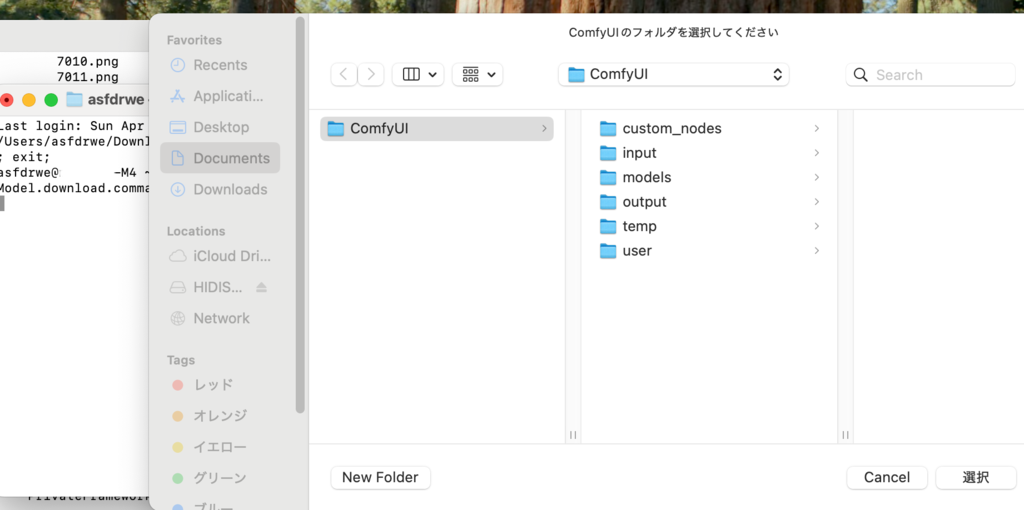This screenshot has height=510, width=1024.
Task: Click the custom_nodes folder icon
Action: coord(608,129)
